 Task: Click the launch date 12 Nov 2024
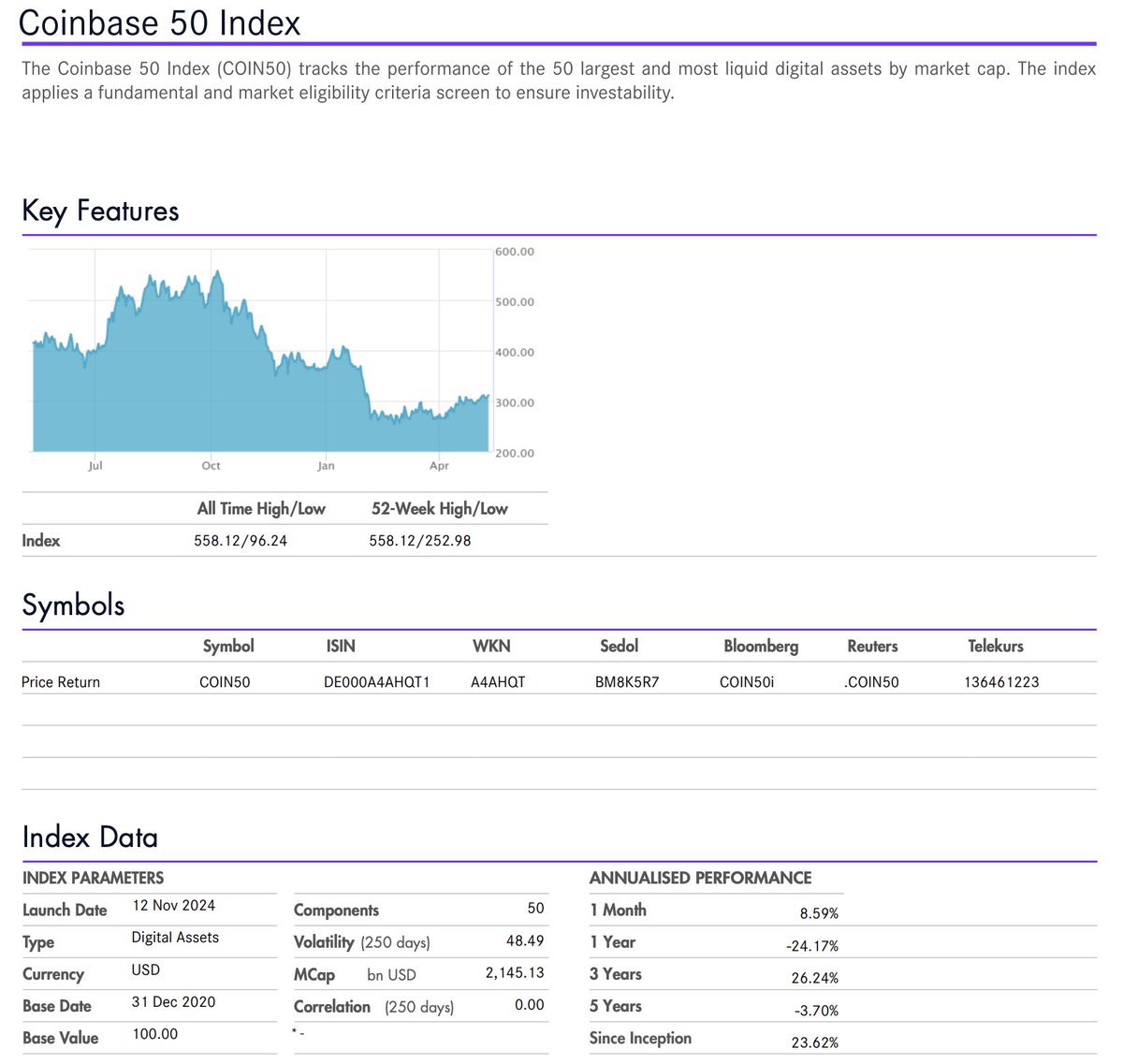pos(174,906)
